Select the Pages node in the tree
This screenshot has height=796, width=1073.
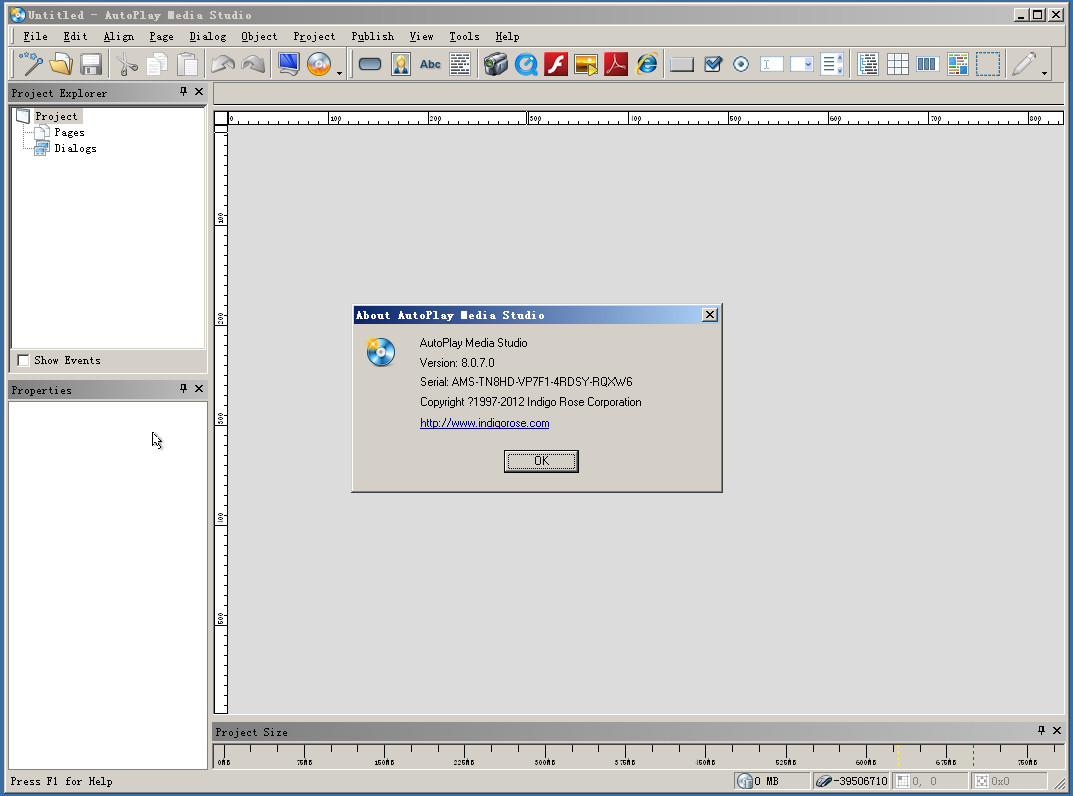click(69, 132)
